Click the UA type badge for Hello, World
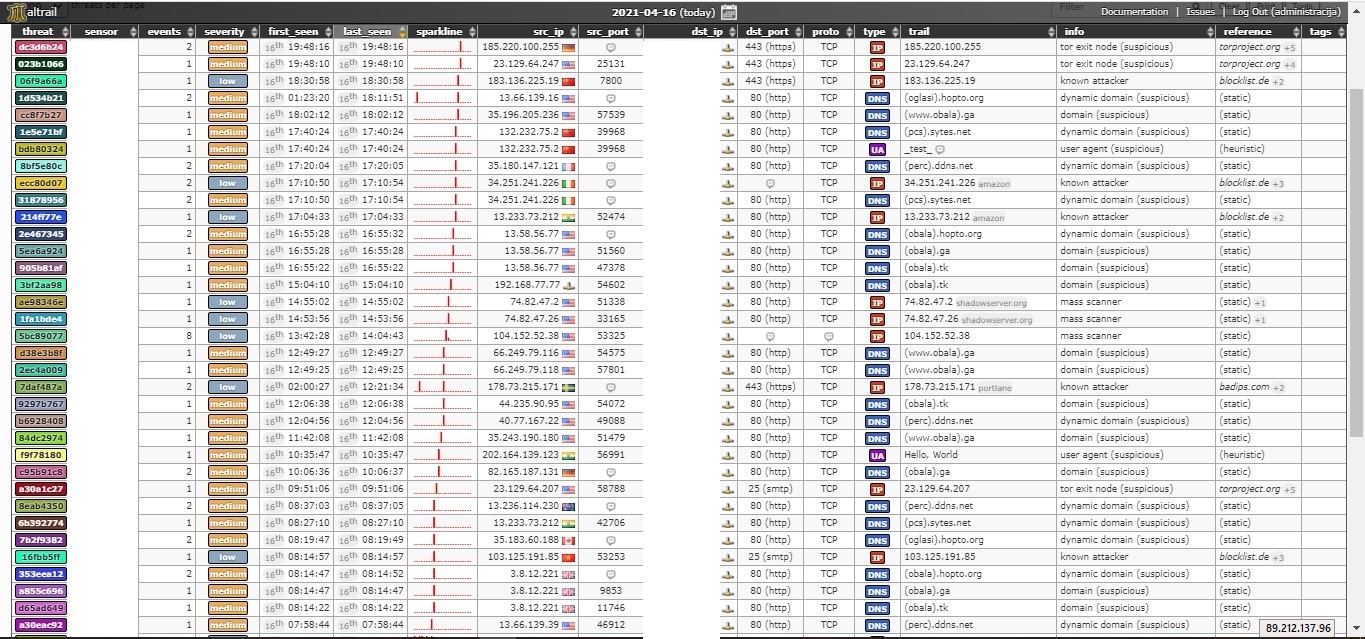This screenshot has height=639, width=1365. (x=877, y=455)
